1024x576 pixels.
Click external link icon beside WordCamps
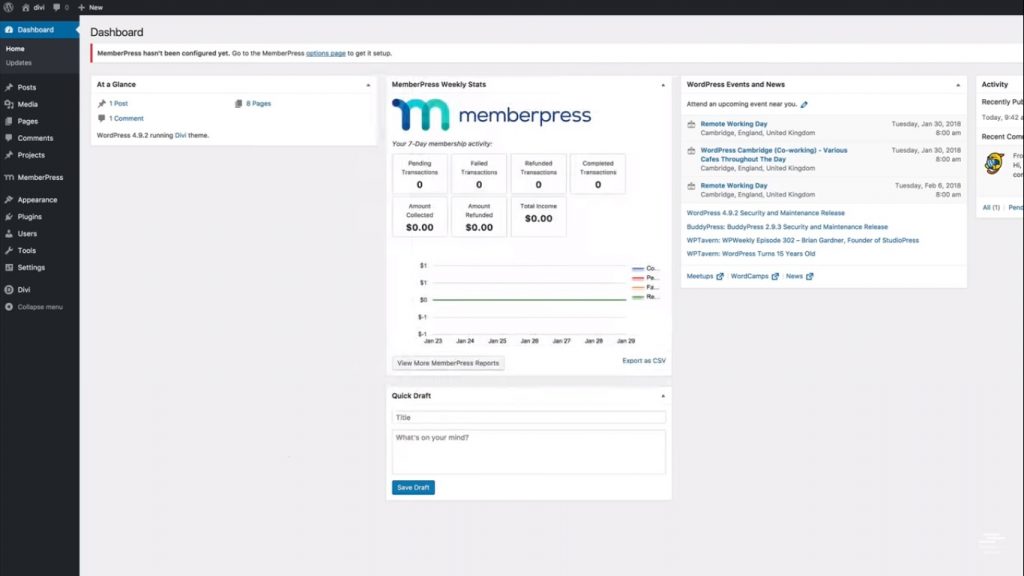click(775, 276)
